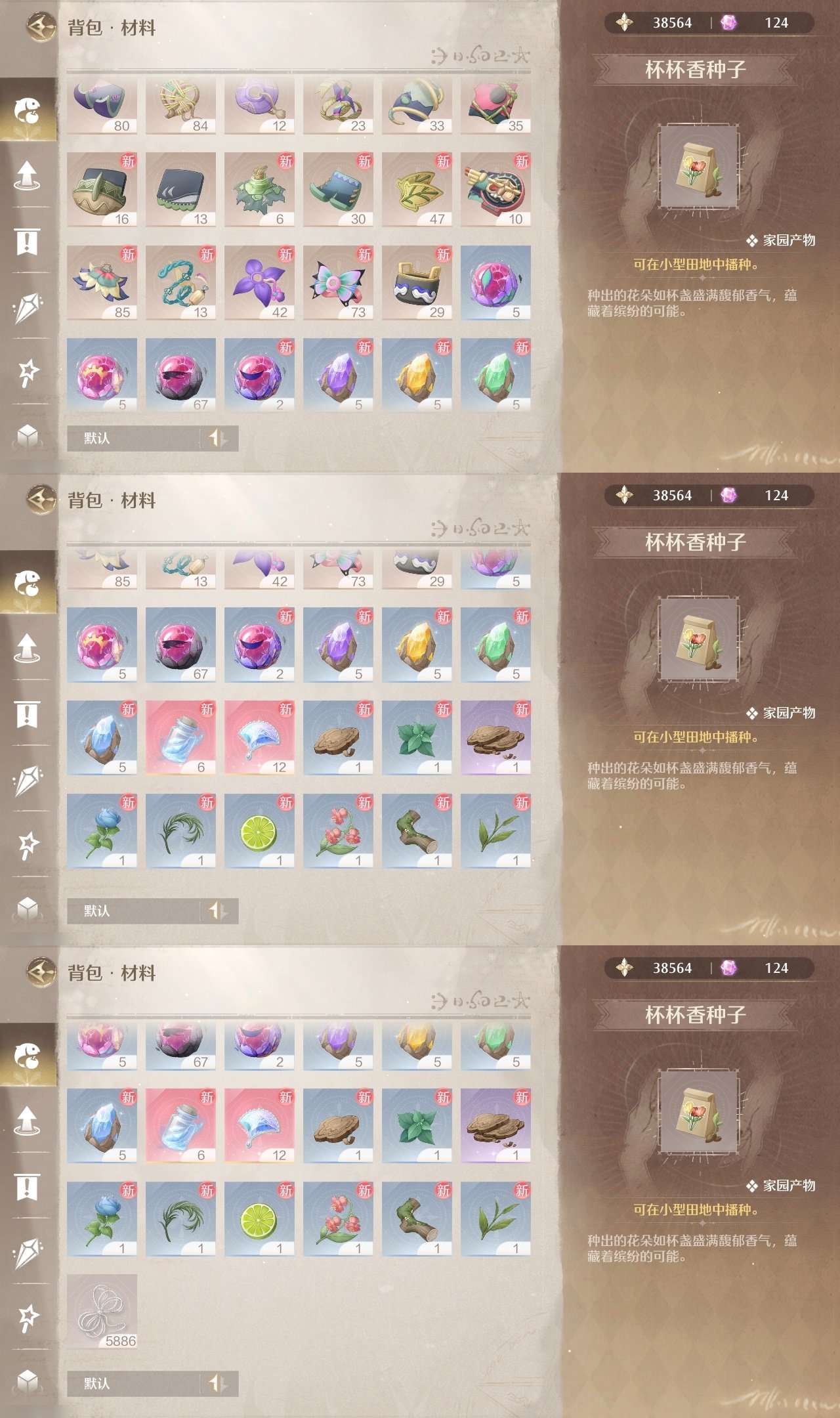Open star sidebar tab beside the 5886 item
Screen dimensions: 840x1418
[x=27, y=1318]
